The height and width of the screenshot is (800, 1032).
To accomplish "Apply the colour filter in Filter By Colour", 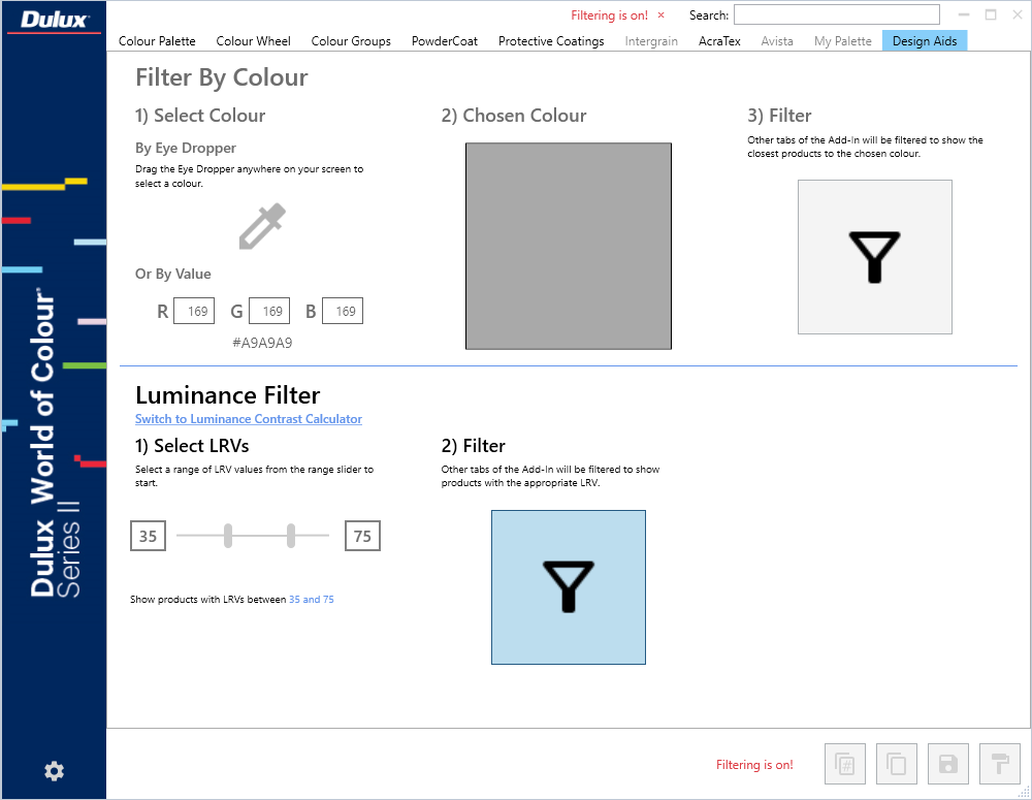I will click(x=874, y=257).
